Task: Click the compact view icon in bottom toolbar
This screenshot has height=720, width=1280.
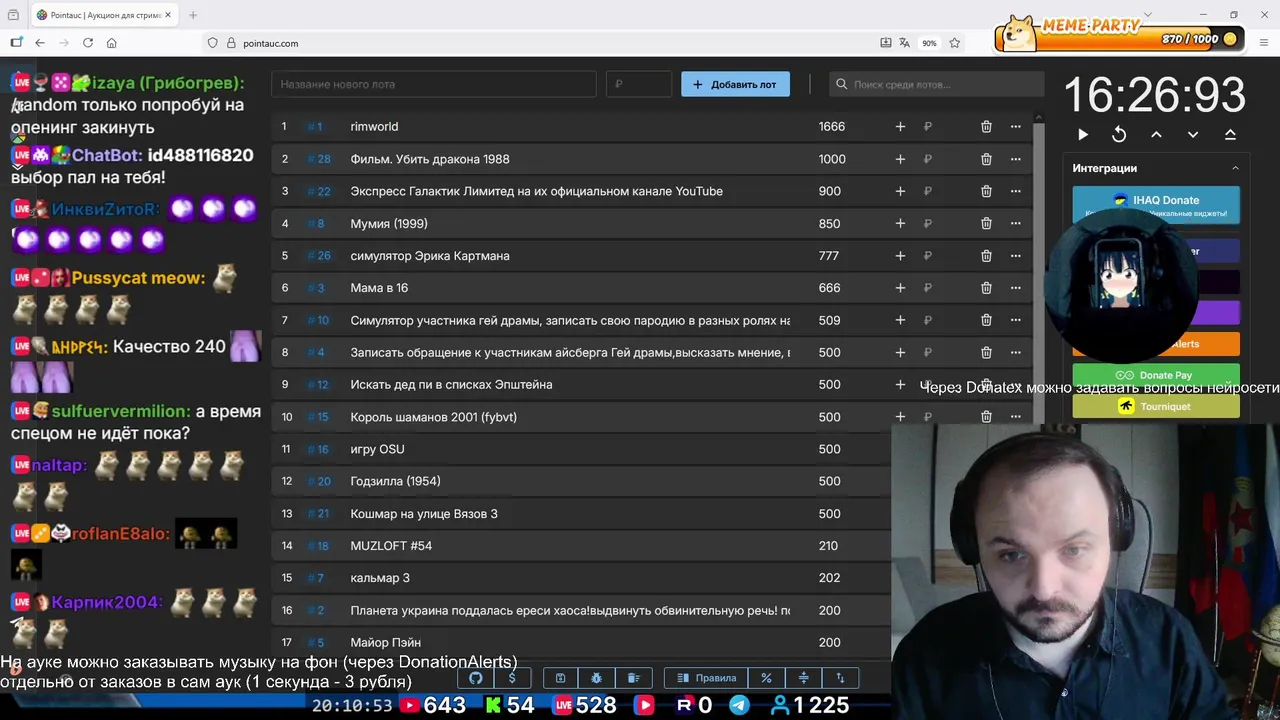Action: point(803,678)
